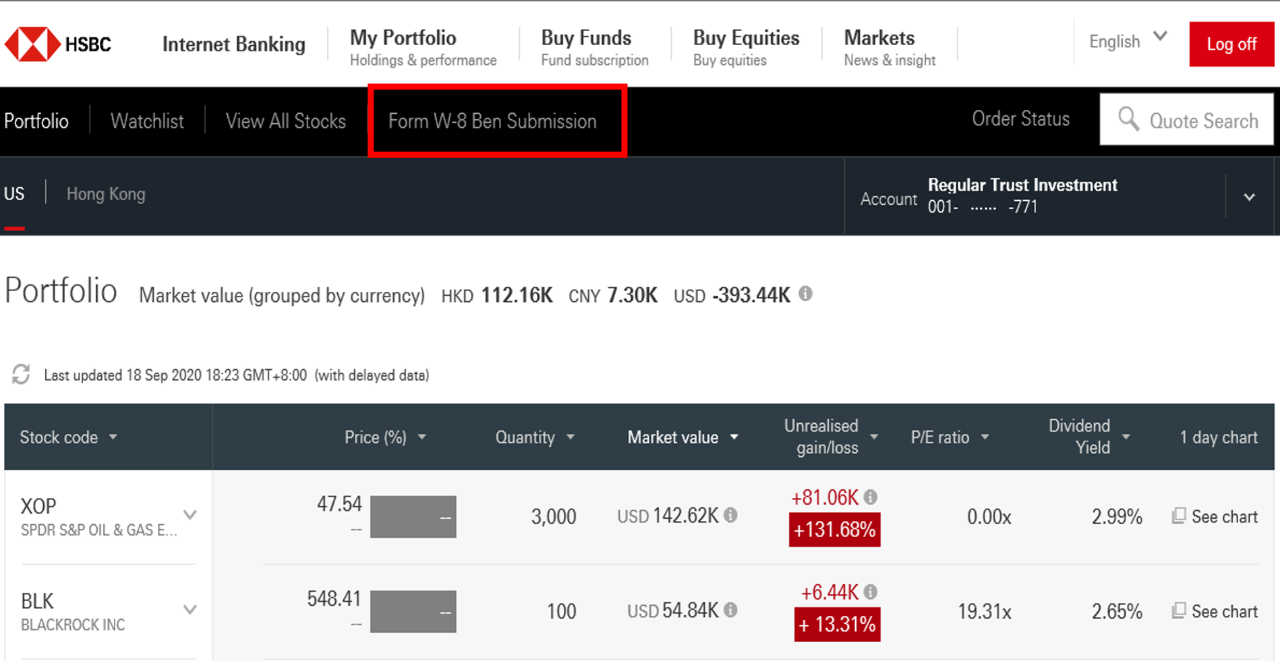
Task: Click the BLK dividend yield 2.65%
Action: pyautogui.click(x=1116, y=611)
